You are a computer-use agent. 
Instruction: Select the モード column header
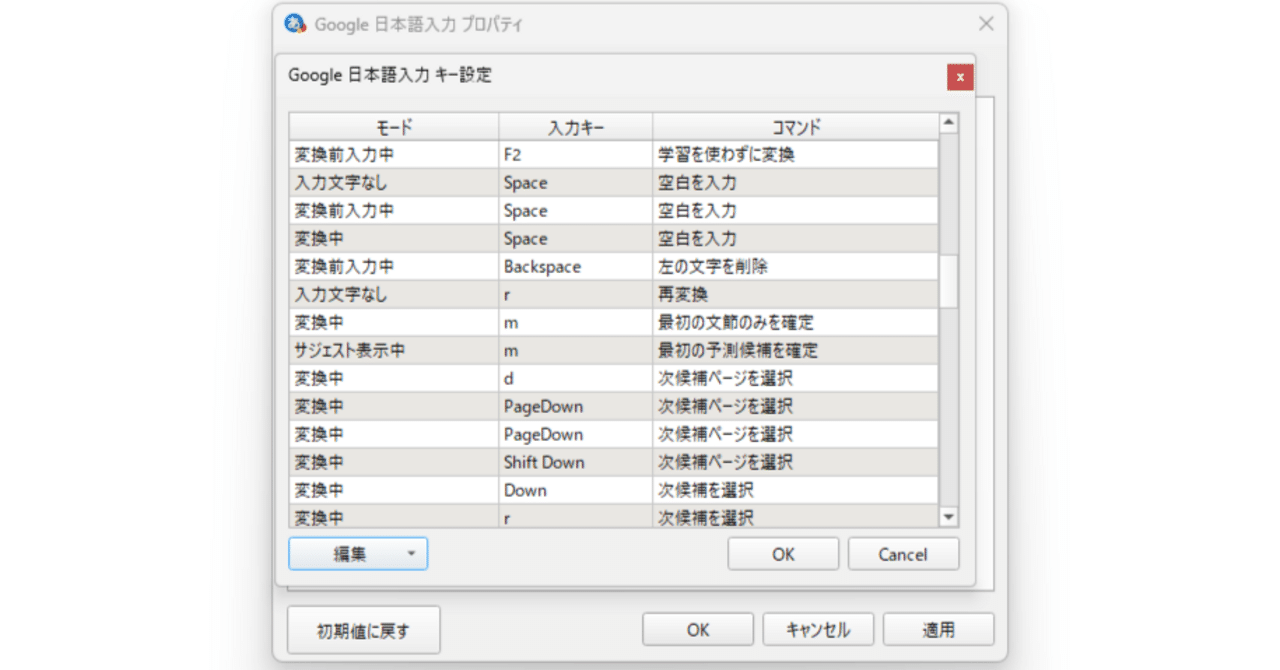point(393,126)
